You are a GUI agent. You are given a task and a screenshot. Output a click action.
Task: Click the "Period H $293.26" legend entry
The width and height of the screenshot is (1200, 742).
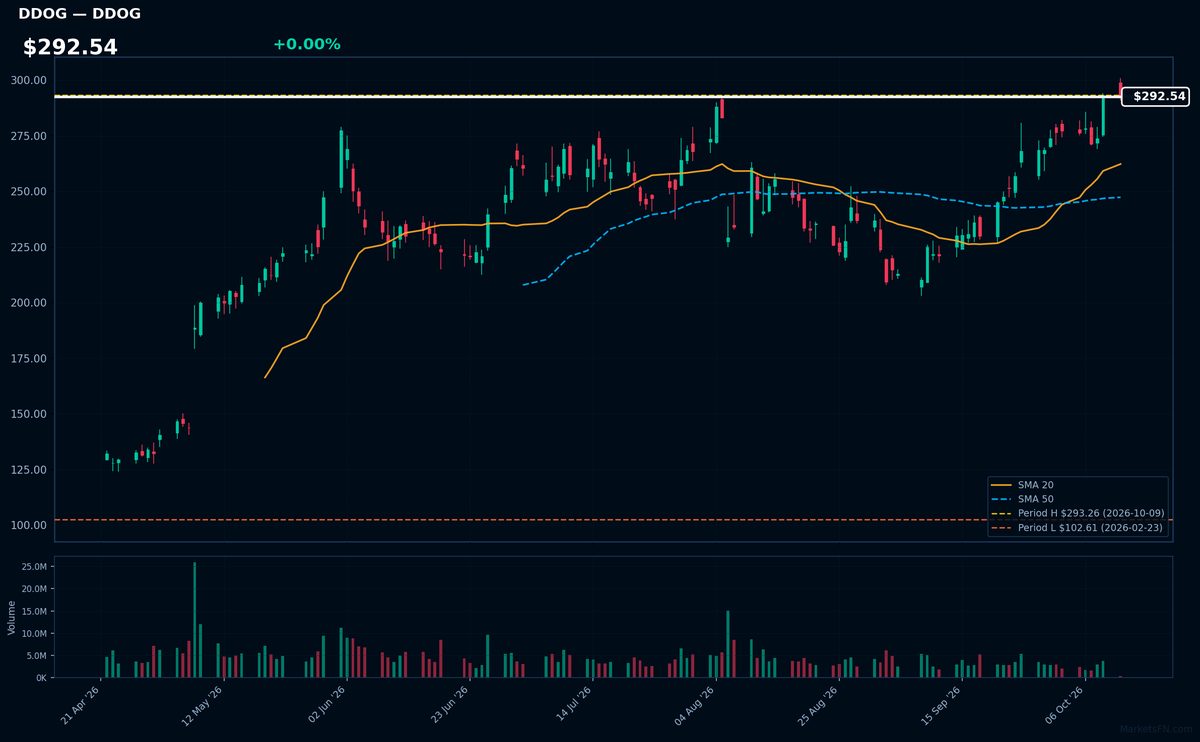click(x=1078, y=513)
